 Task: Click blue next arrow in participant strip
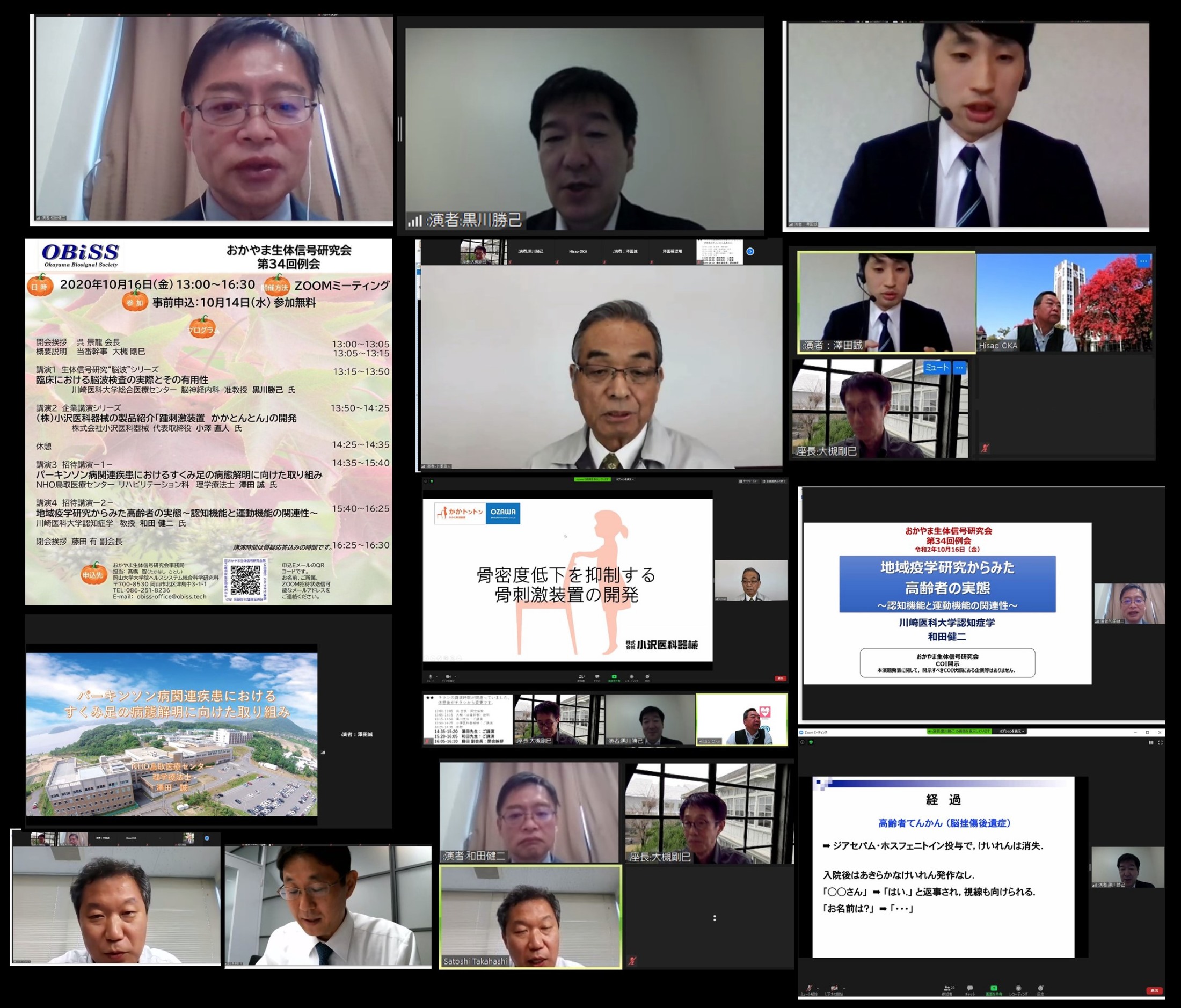[x=750, y=251]
